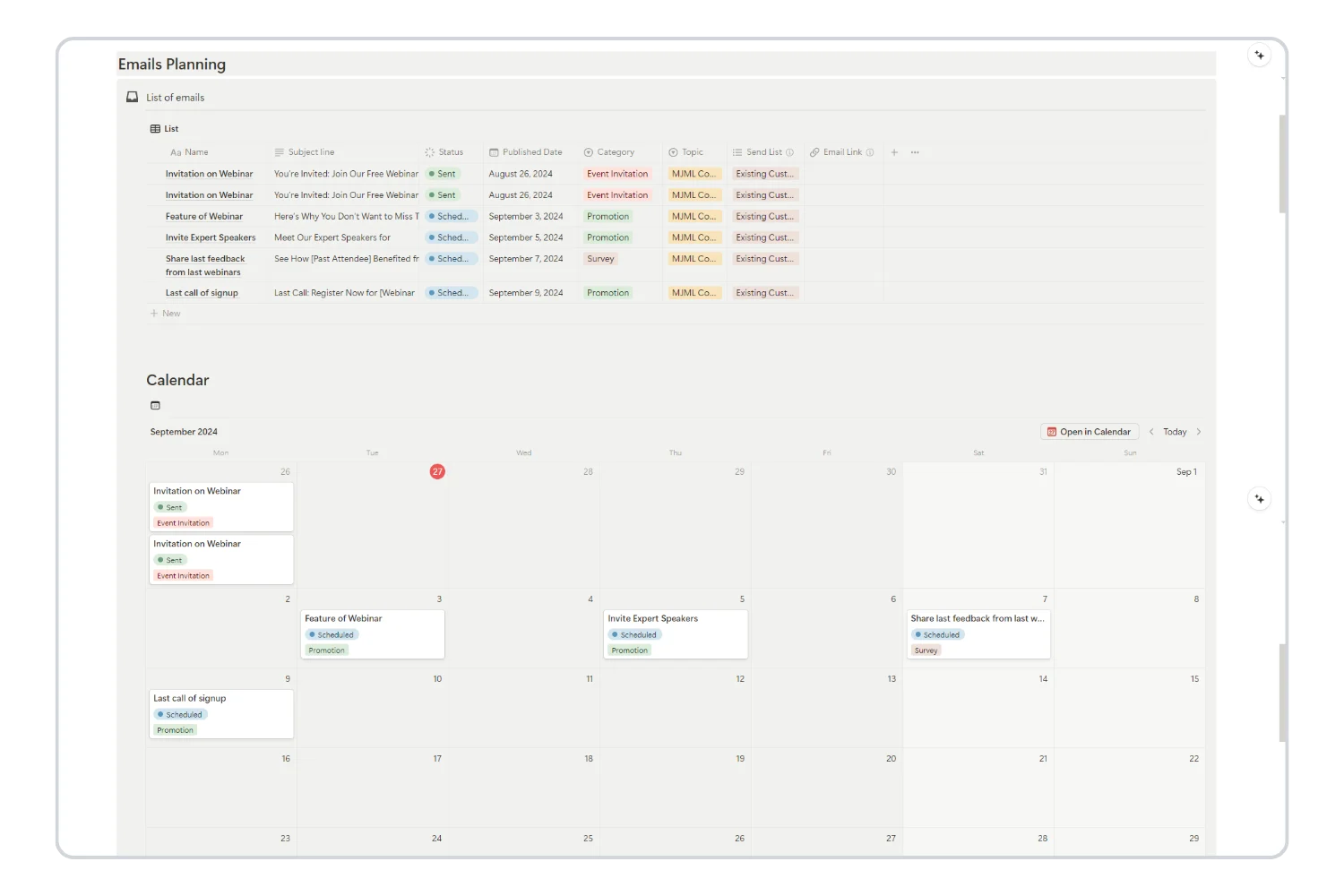
Task: Open the table's three-dot options menu
Action: 915,152
